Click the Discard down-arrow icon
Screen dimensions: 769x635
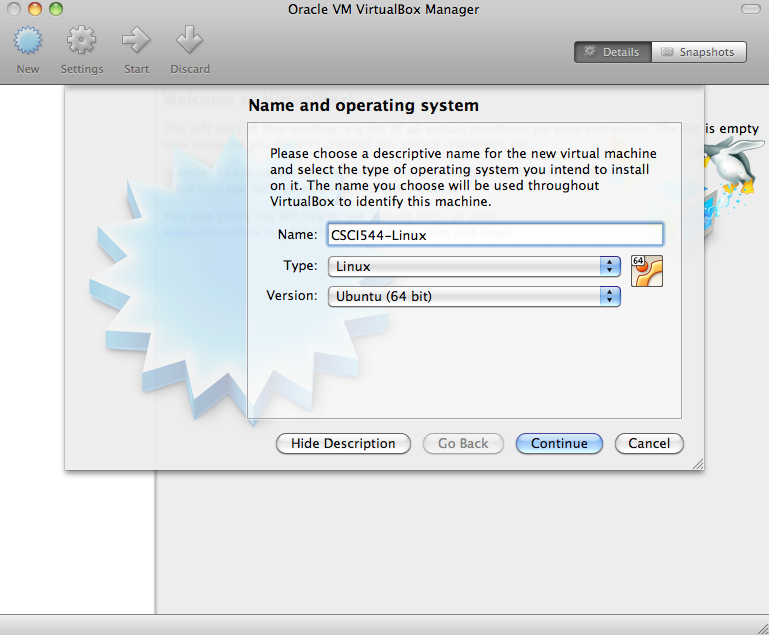[189, 40]
